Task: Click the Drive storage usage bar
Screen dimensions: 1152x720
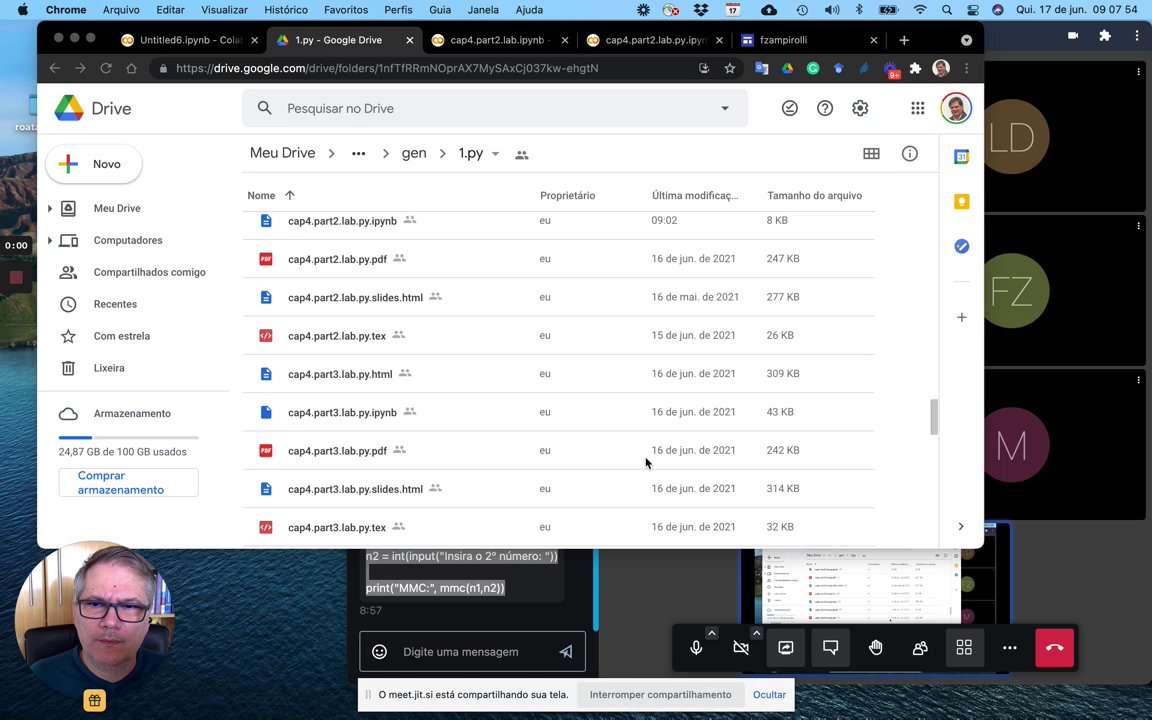Action: point(128,437)
